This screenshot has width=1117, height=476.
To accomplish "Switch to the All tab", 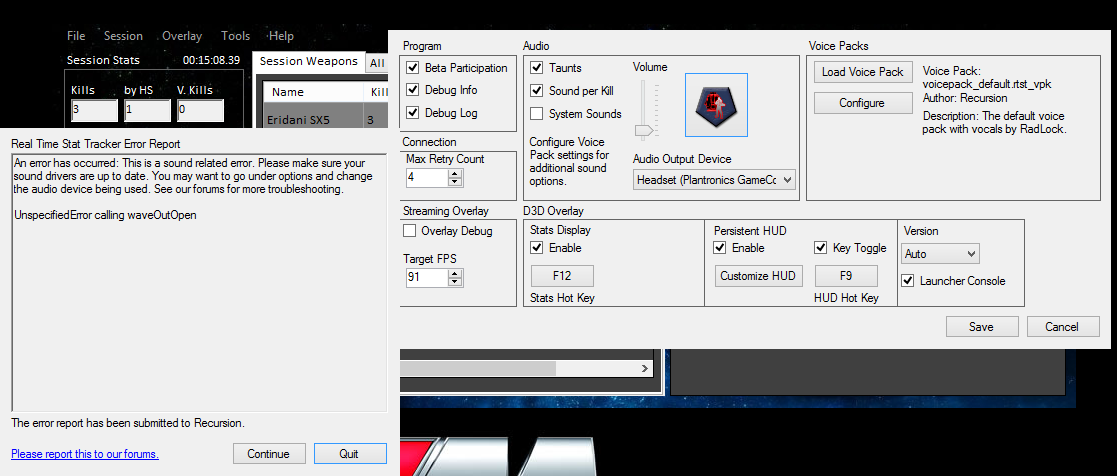I will pyautogui.click(x=377, y=63).
